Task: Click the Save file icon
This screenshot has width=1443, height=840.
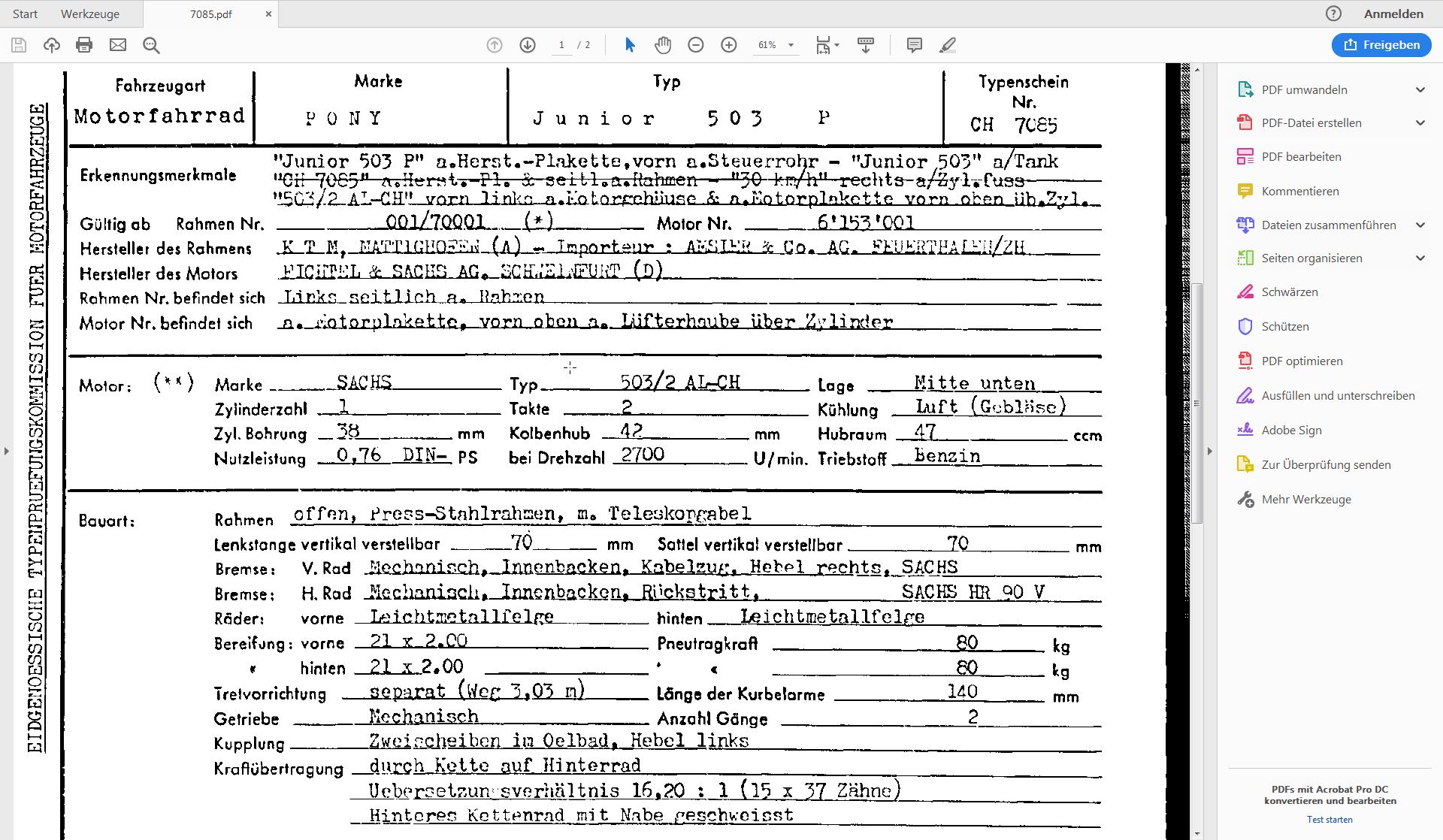Action: point(19,45)
